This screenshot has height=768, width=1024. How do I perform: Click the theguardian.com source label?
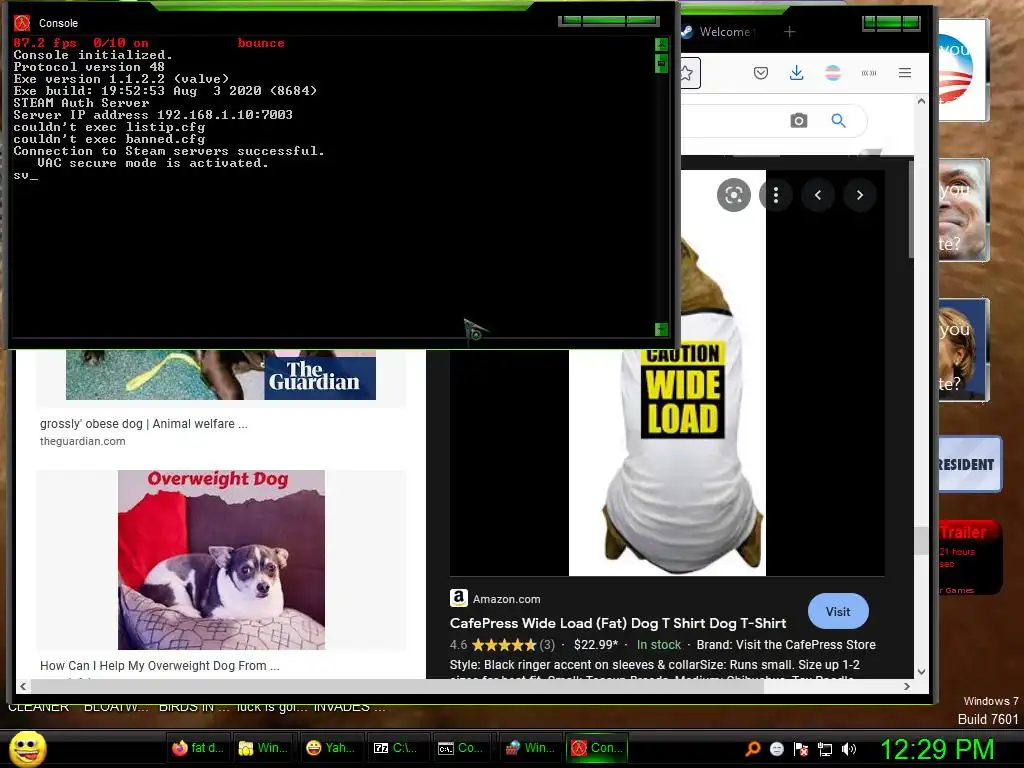[x=82, y=441]
